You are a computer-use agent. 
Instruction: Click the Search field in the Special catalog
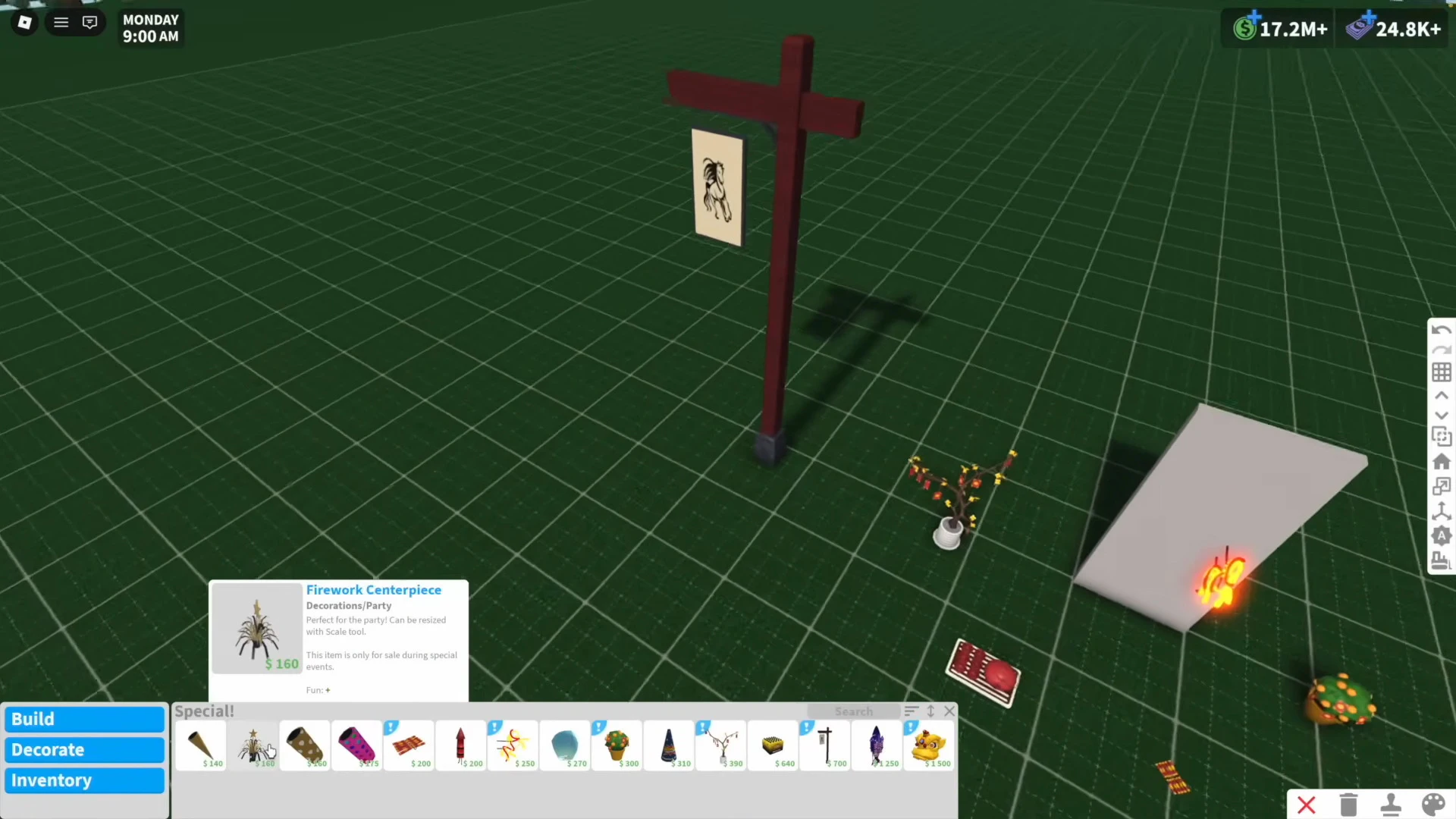point(854,711)
